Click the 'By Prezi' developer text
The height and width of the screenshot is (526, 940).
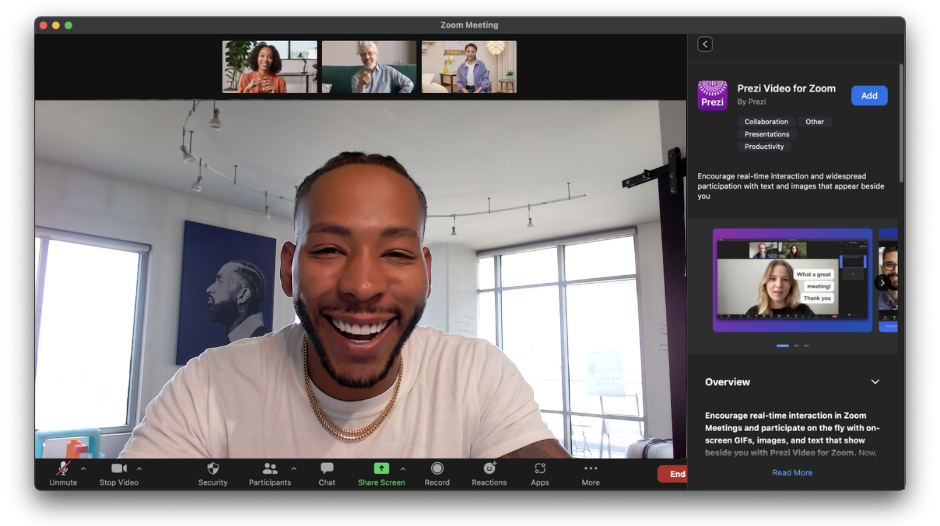(751, 102)
